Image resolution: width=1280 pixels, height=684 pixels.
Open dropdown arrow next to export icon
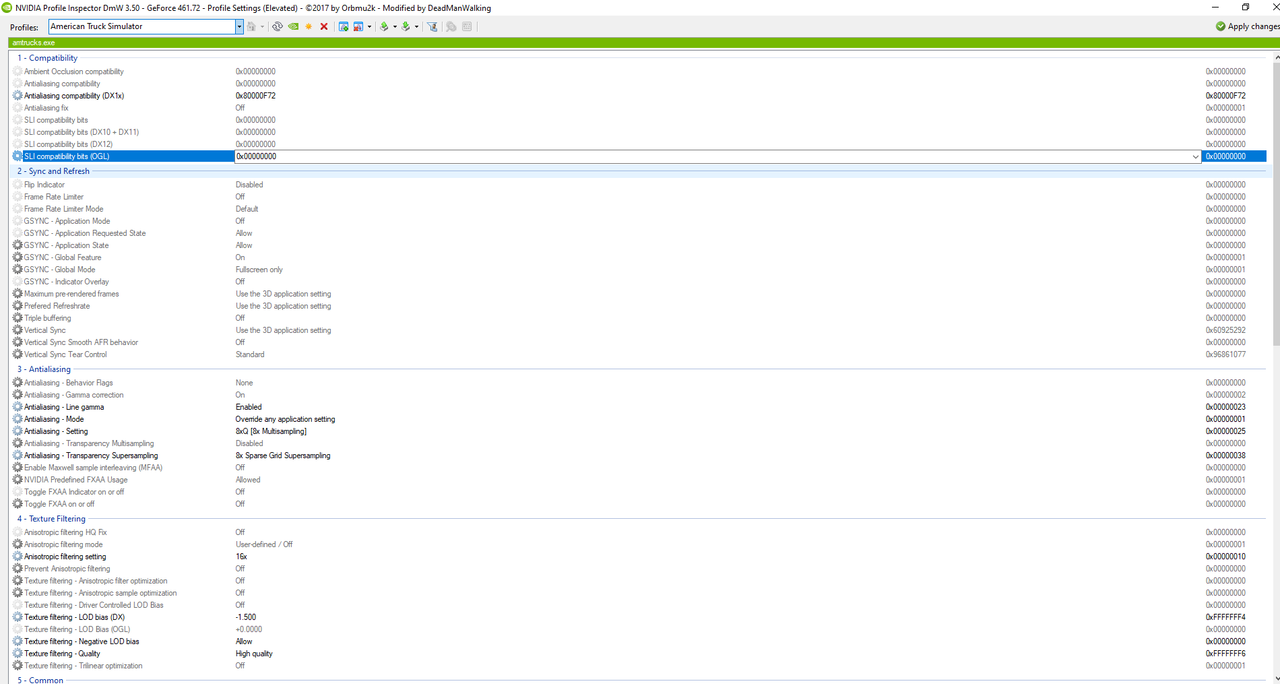(395, 26)
